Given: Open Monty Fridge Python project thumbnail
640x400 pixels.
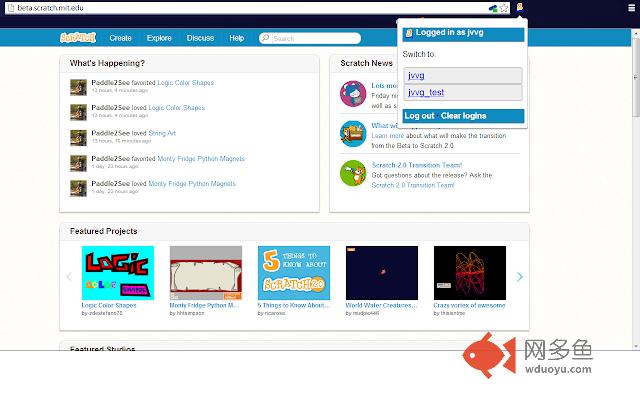Looking at the screenshot, I should [x=206, y=273].
